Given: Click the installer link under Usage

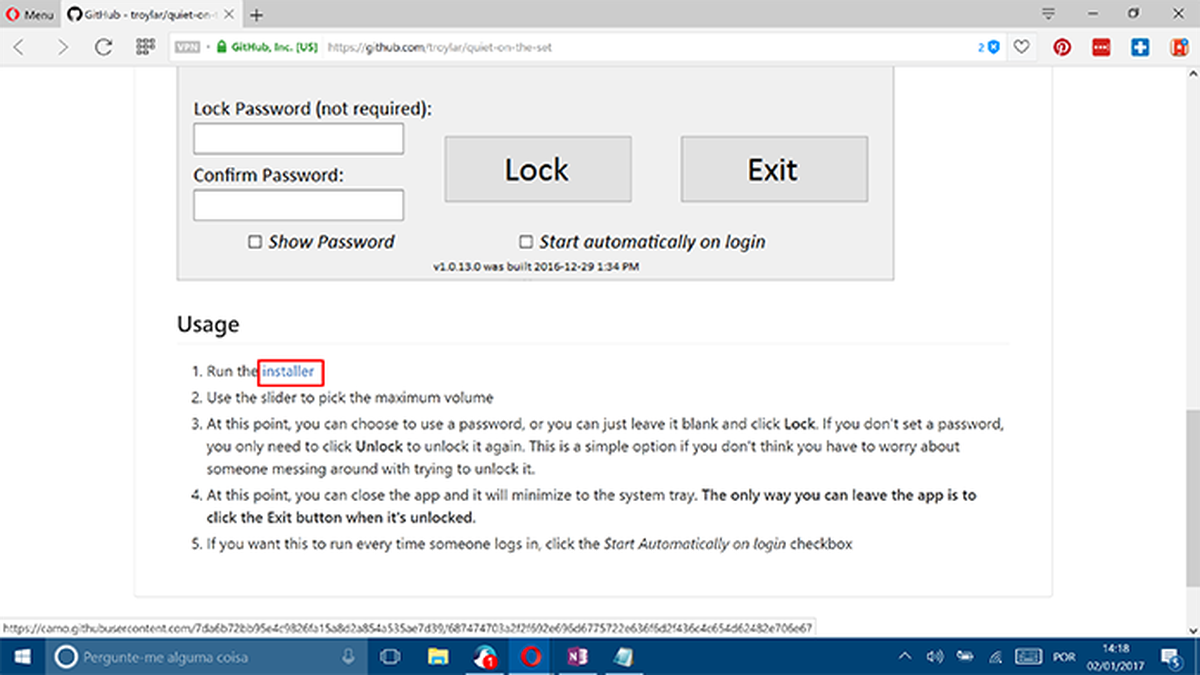Looking at the screenshot, I should tap(289, 372).
